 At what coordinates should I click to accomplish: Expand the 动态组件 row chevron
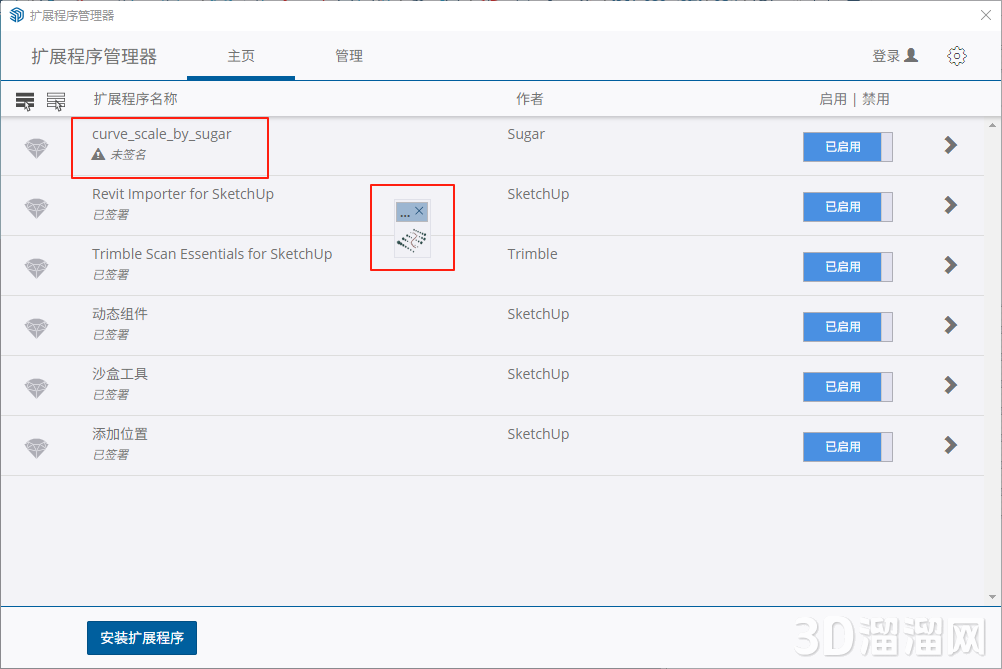[x=951, y=325]
